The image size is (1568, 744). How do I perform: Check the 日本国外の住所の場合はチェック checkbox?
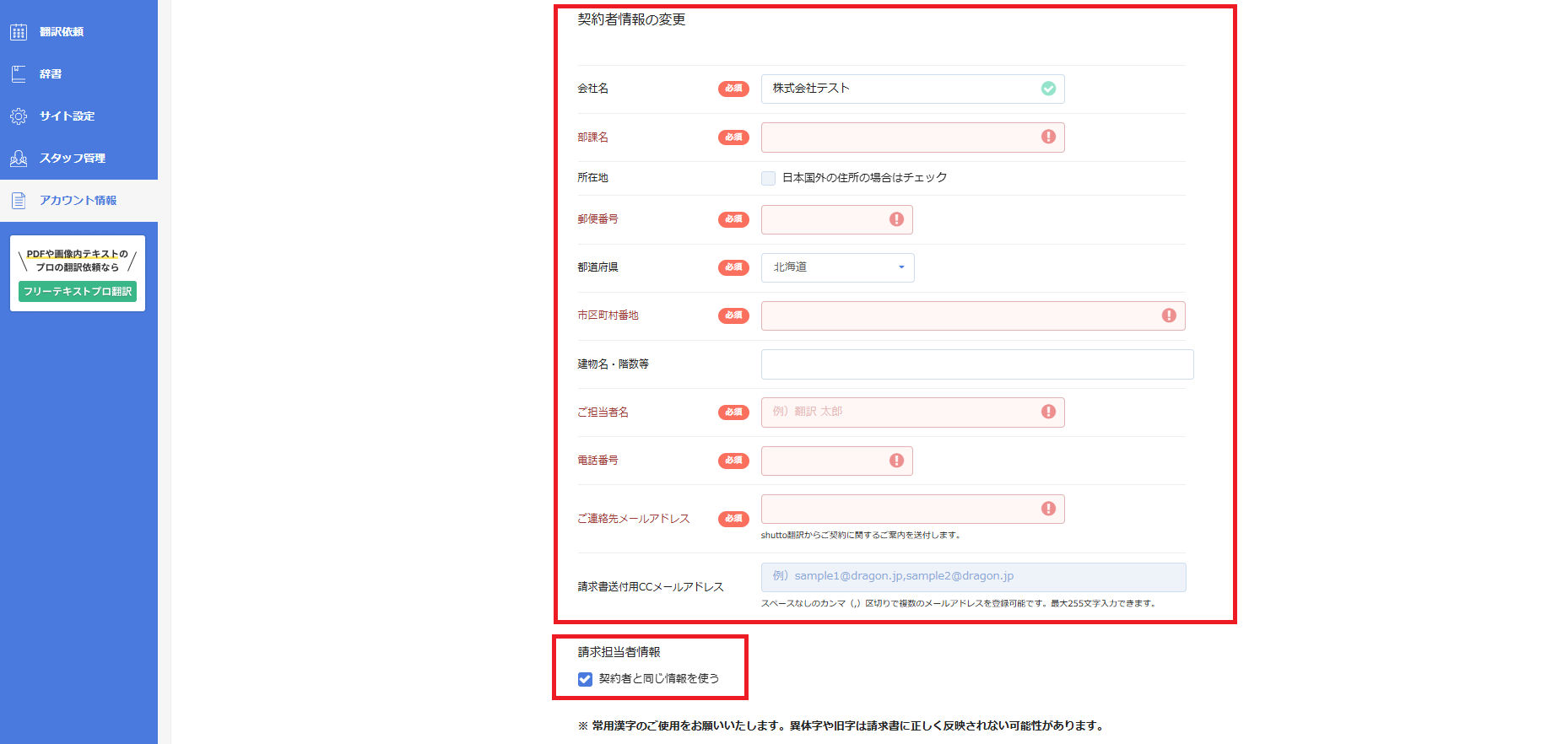[x=768, y=178]
